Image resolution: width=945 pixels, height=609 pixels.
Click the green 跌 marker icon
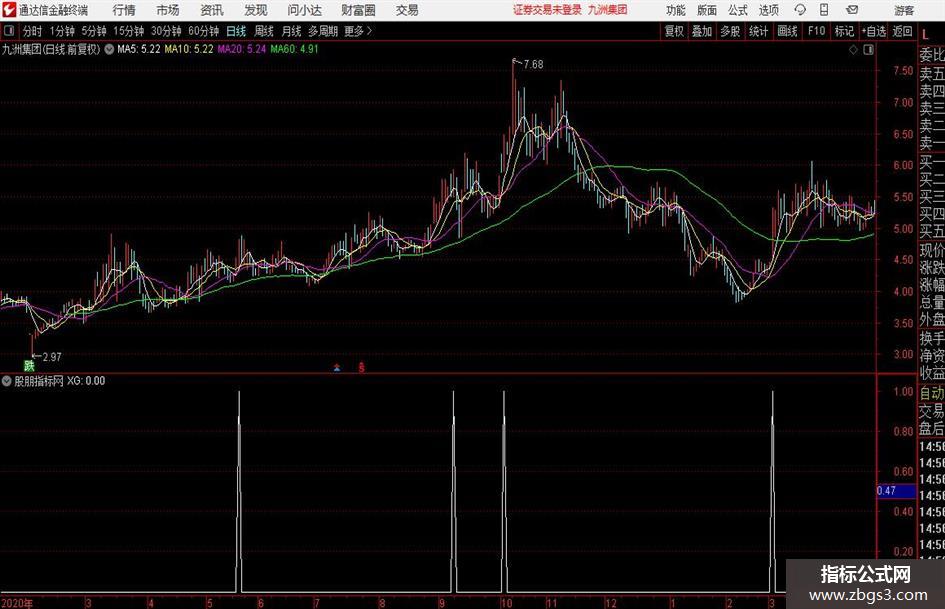coord(29,365)
